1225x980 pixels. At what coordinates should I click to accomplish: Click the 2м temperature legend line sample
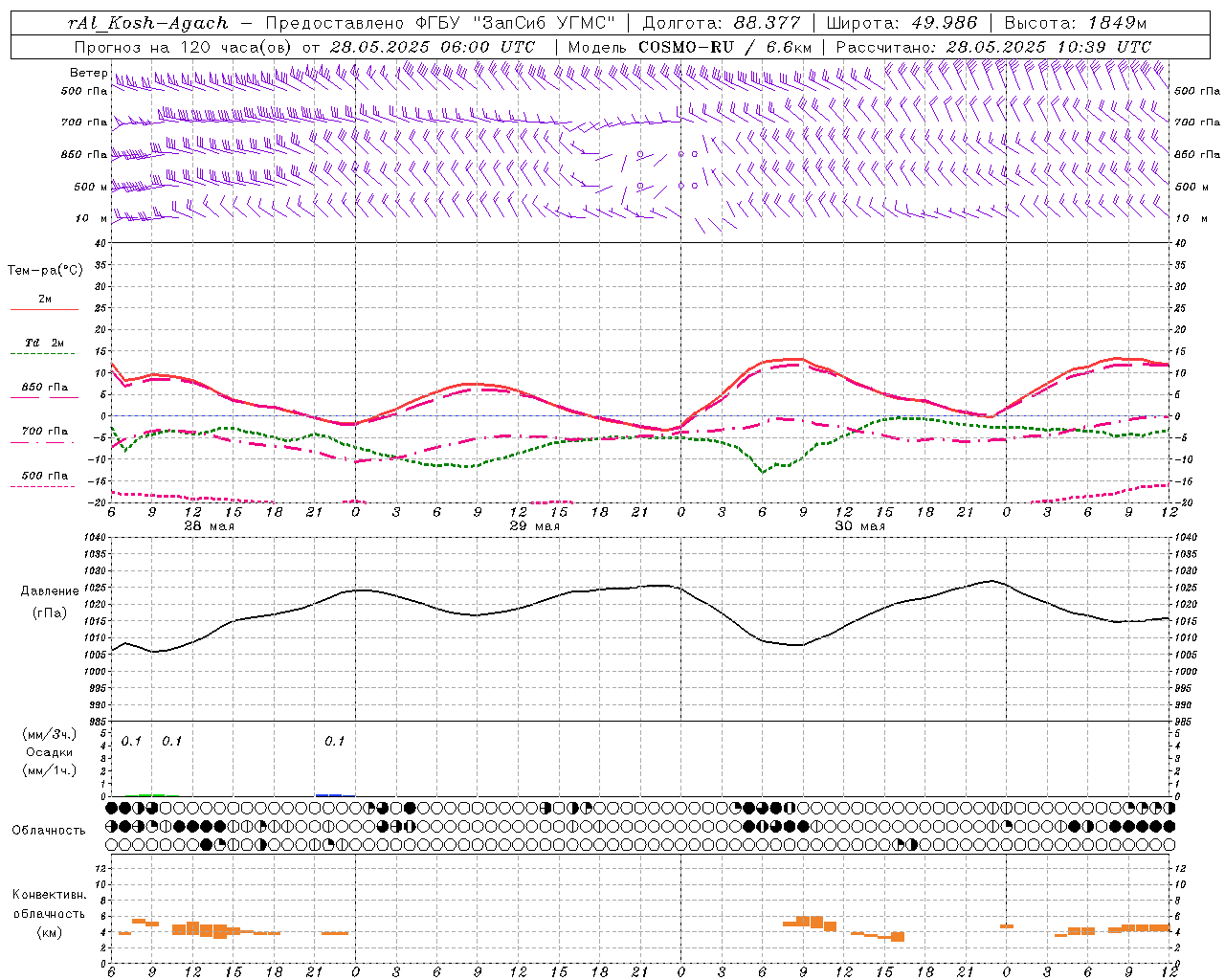(44, 310)
